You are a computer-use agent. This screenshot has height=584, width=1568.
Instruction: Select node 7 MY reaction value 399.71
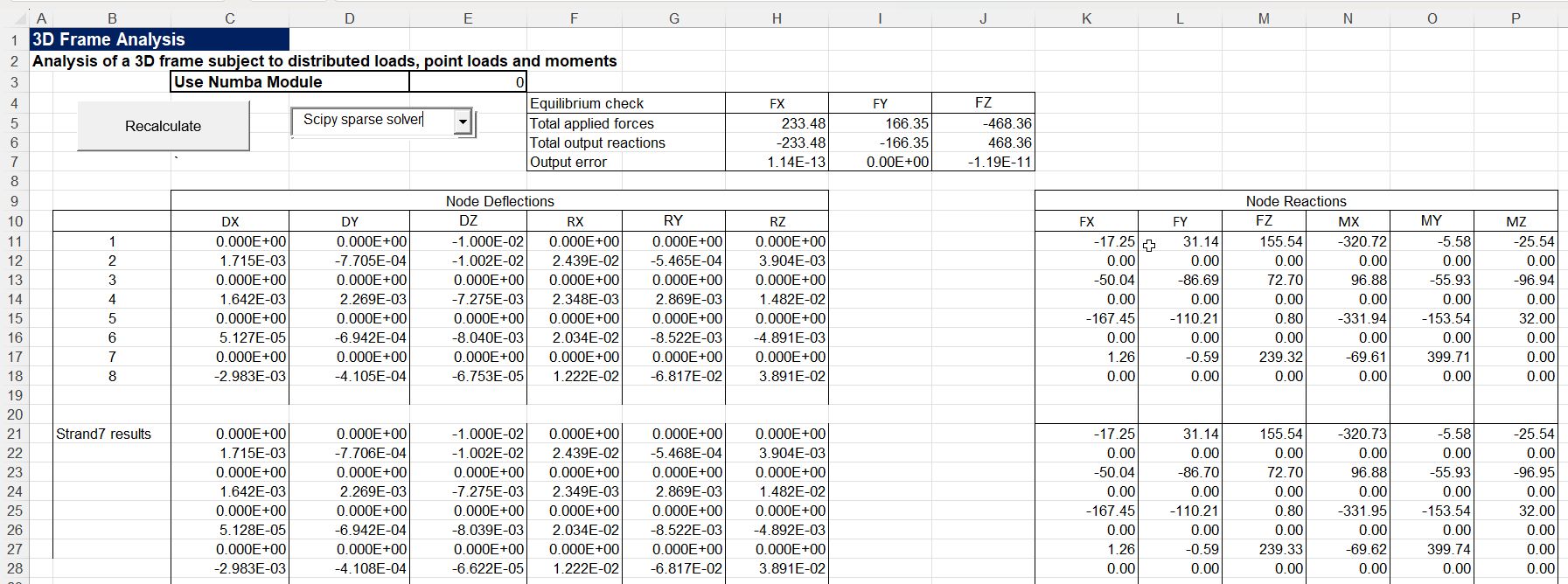point(1431,357)
